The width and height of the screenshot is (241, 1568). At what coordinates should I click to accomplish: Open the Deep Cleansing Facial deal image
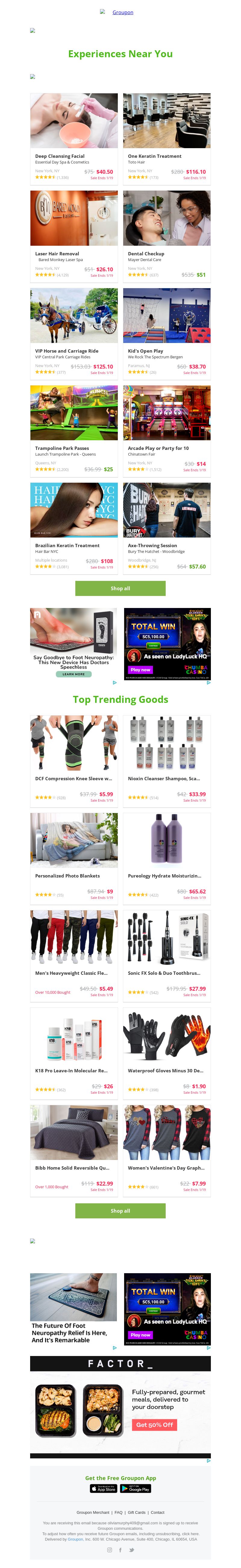pos(74,120)
